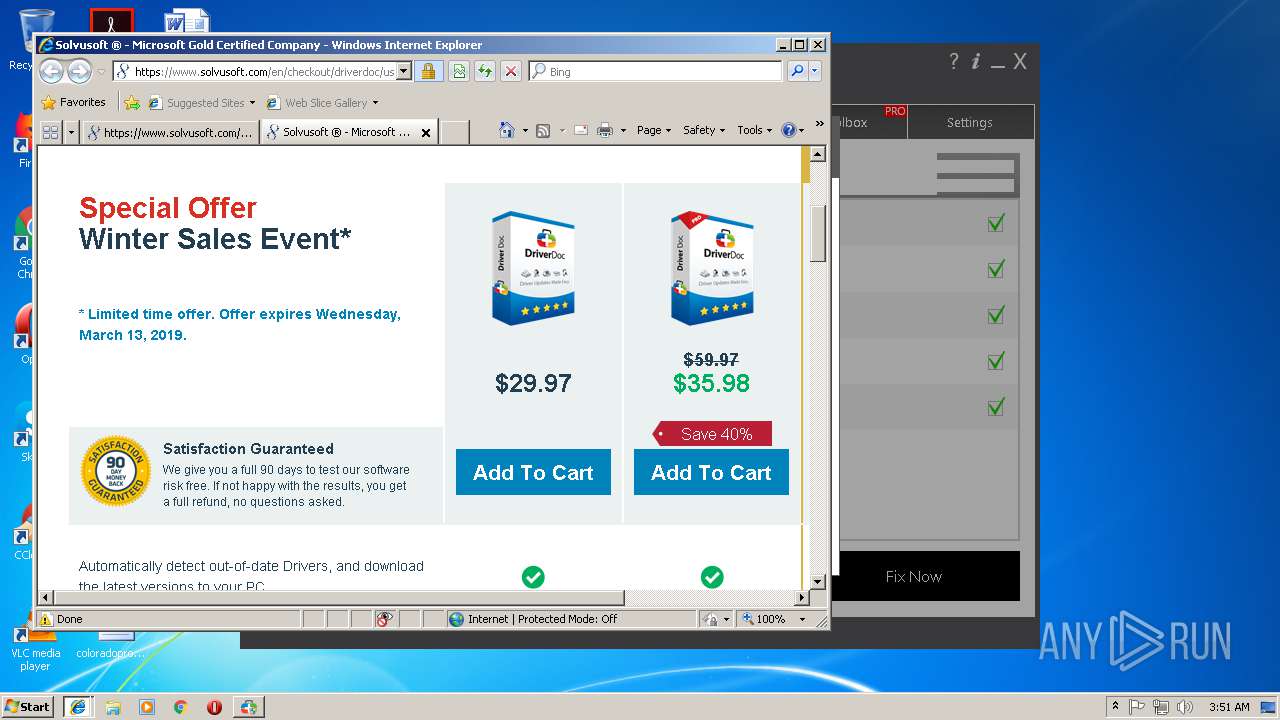The image size is (1280, 720).
Task: Add the $35.98 DriverDoc Pro to cart
Action: (x=711, y=472)
